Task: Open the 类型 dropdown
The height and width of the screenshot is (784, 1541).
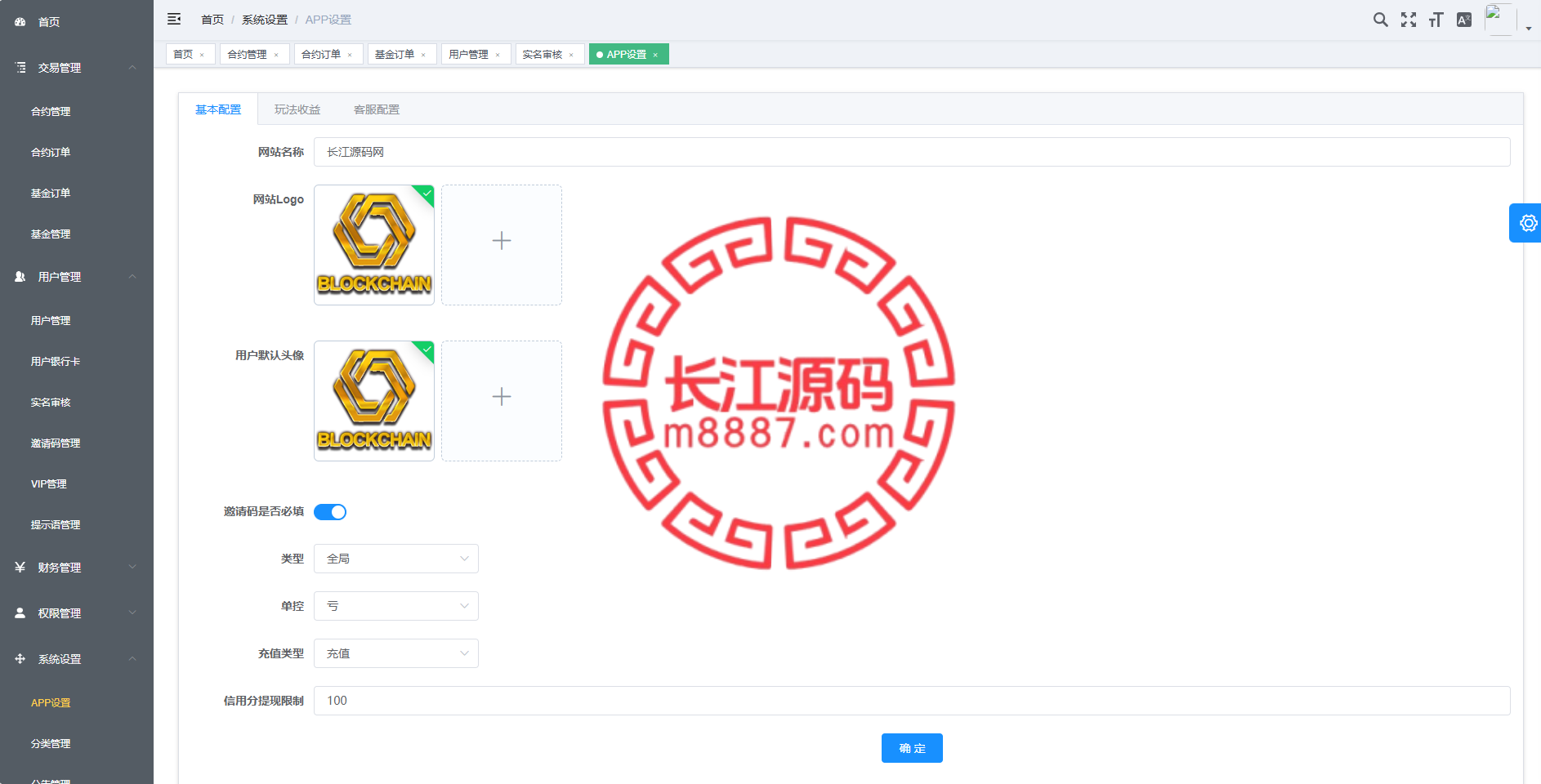Action: pos(395,559)
